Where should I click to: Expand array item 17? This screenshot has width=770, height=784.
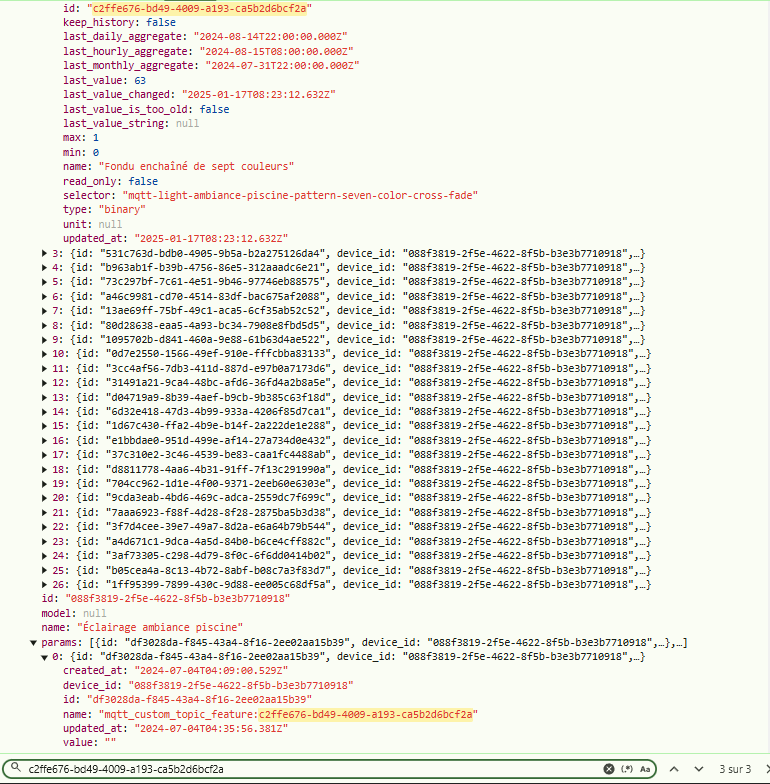[44, 455]
